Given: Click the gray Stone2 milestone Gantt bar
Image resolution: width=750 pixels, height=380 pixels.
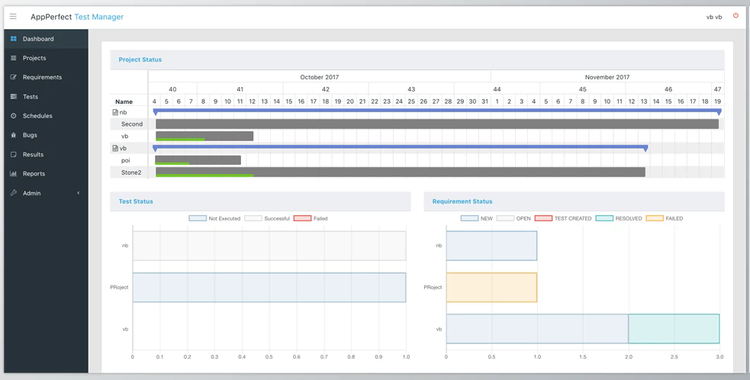Looking at the screenshot, I should coord(400,171).
